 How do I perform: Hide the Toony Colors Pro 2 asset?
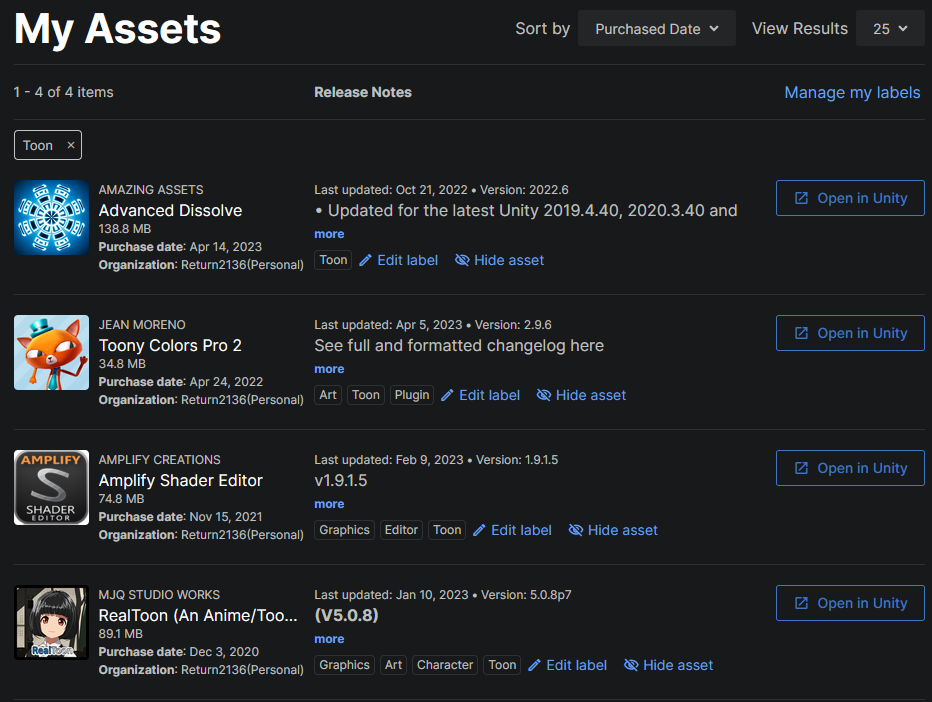click(x=581, y=395)
